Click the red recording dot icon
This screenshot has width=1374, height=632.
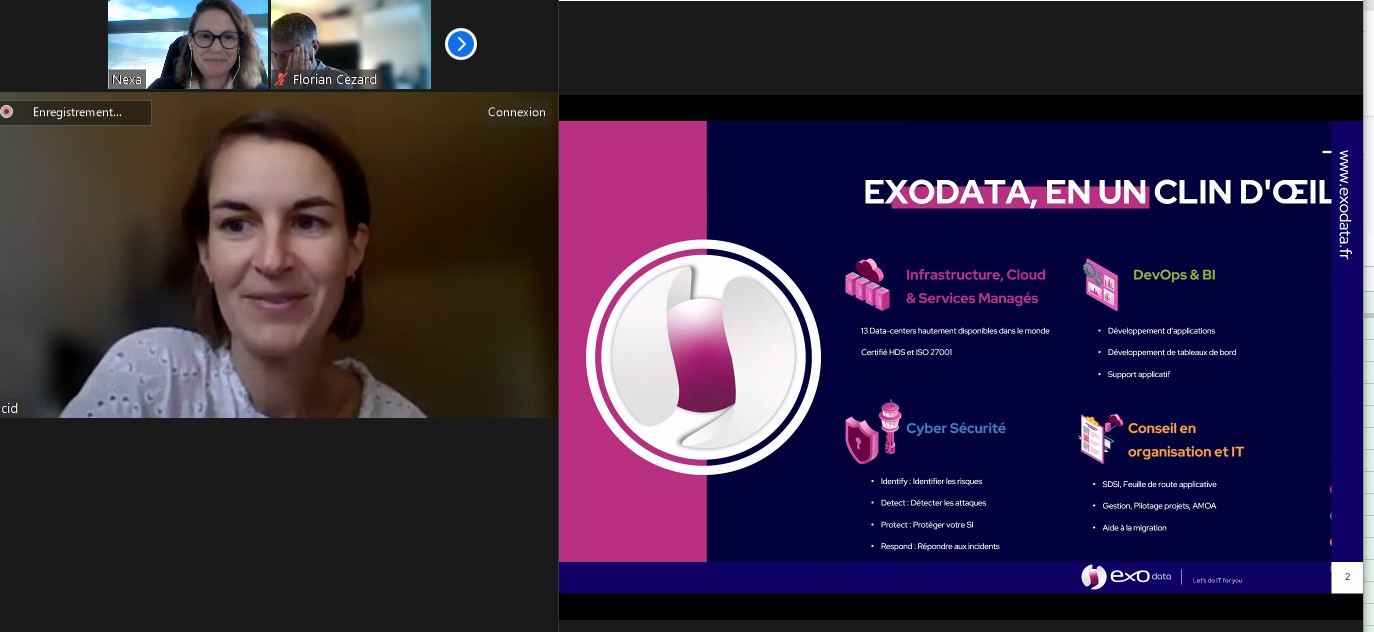(7, 112)
